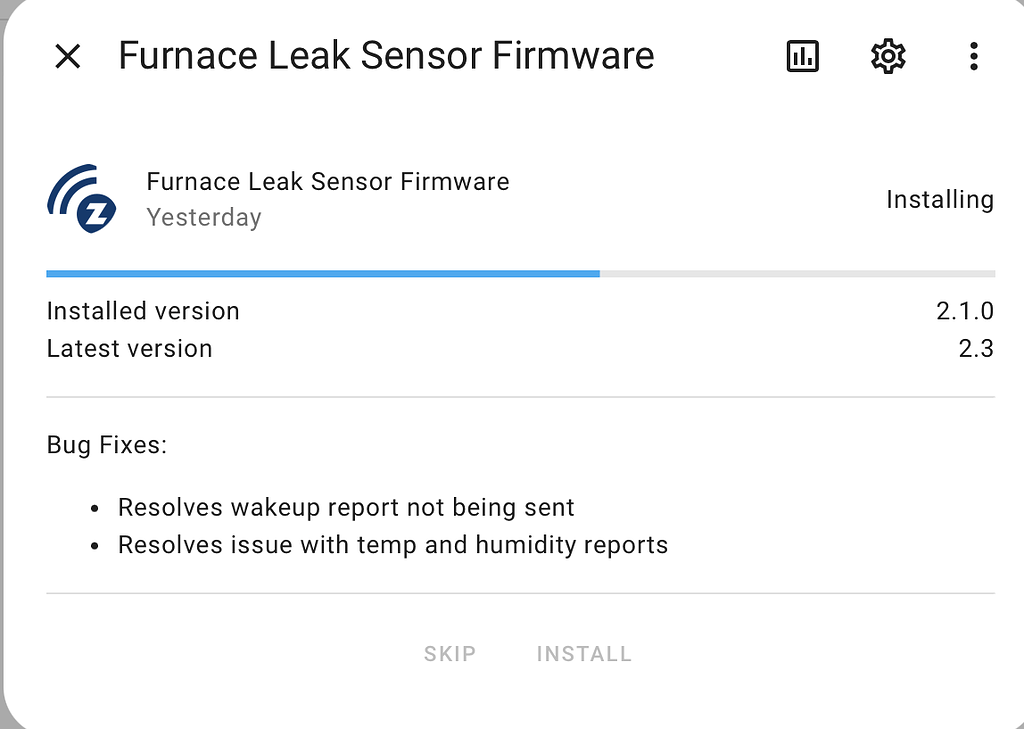The width and height of the screenshot is (1024, 729).
Task: Click the firmware update progress bar
Action: 520,272
